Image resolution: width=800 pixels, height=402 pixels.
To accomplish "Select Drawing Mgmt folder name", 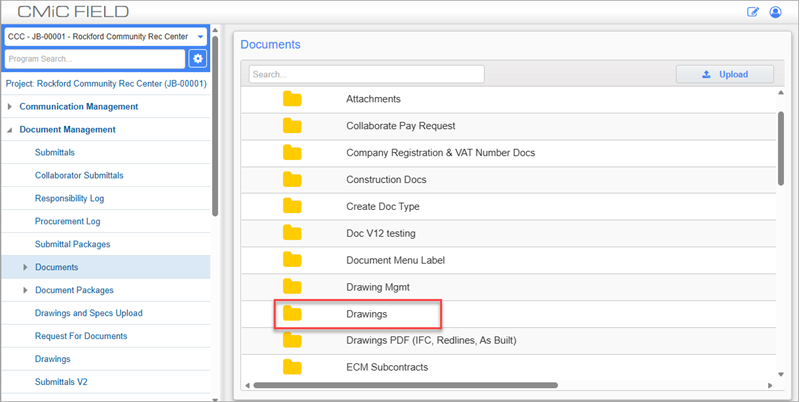I will tap(378, 287).
